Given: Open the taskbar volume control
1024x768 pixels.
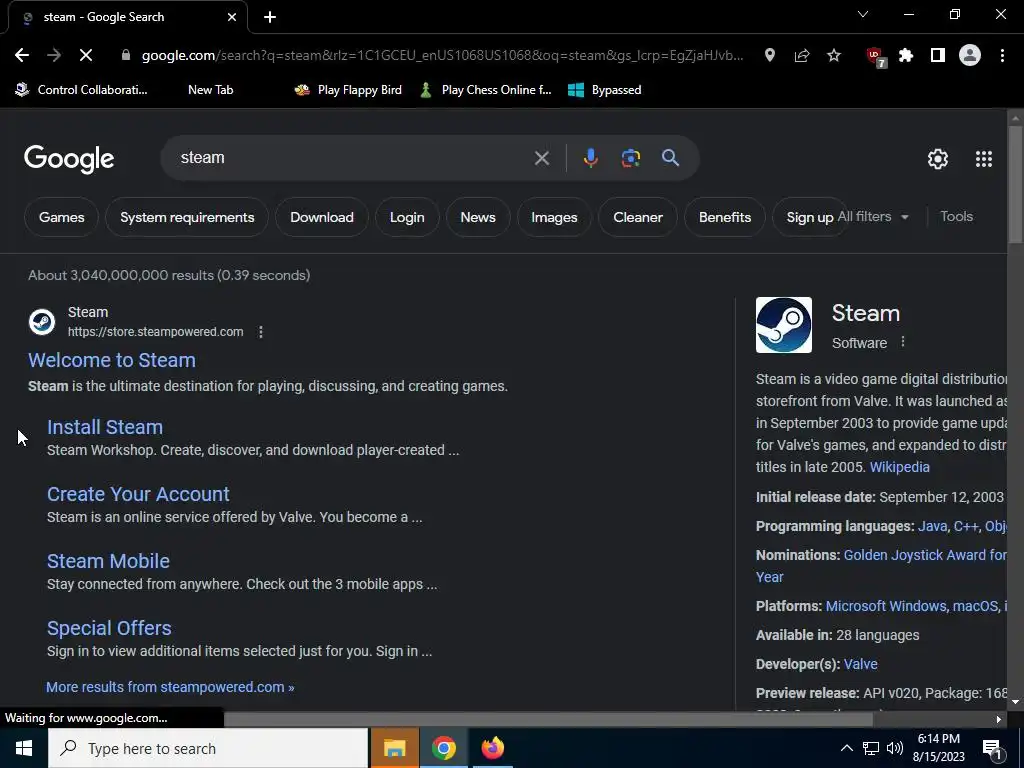Looking at the screenshot, I should tap(895, 748).
